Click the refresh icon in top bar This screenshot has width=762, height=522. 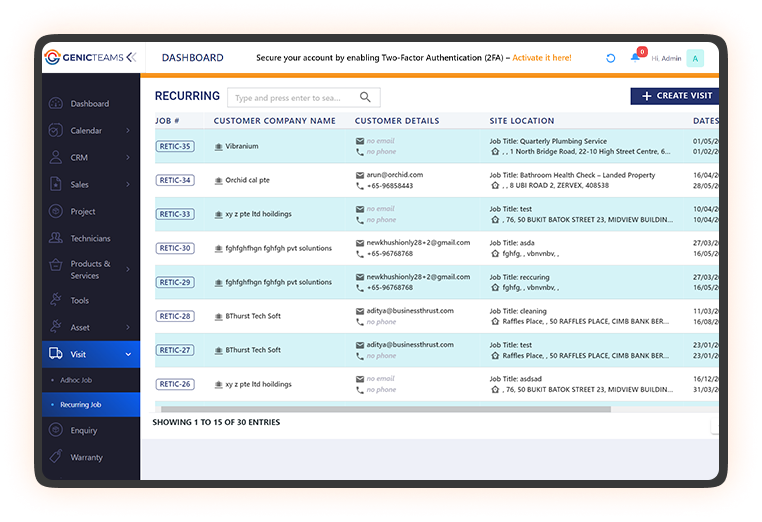click(610, 58)
